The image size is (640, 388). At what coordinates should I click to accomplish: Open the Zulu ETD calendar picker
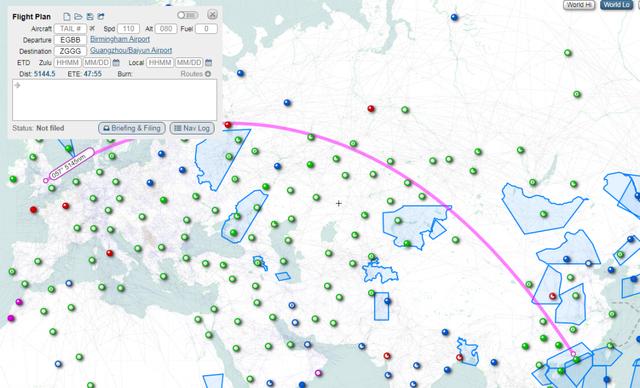[x=116, y=63]
